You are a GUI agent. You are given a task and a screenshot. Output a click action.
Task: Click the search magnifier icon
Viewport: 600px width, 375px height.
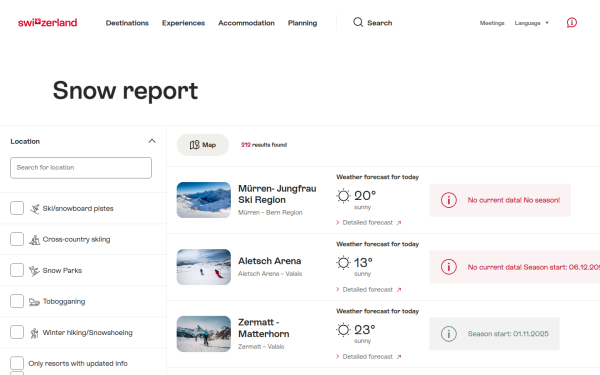(x=358, y=22)
